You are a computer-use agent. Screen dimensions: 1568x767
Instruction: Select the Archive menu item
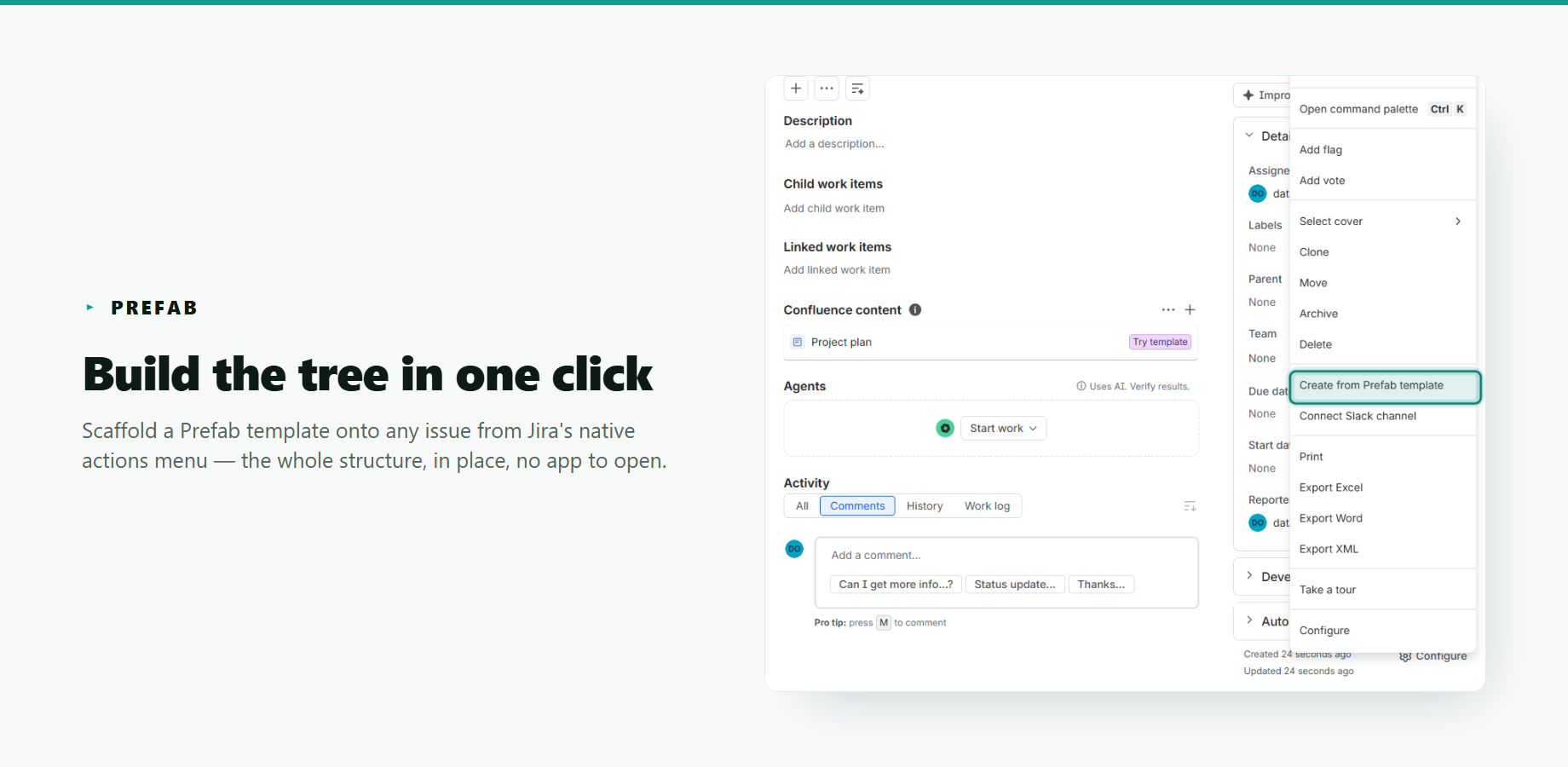pos(1383,314)
